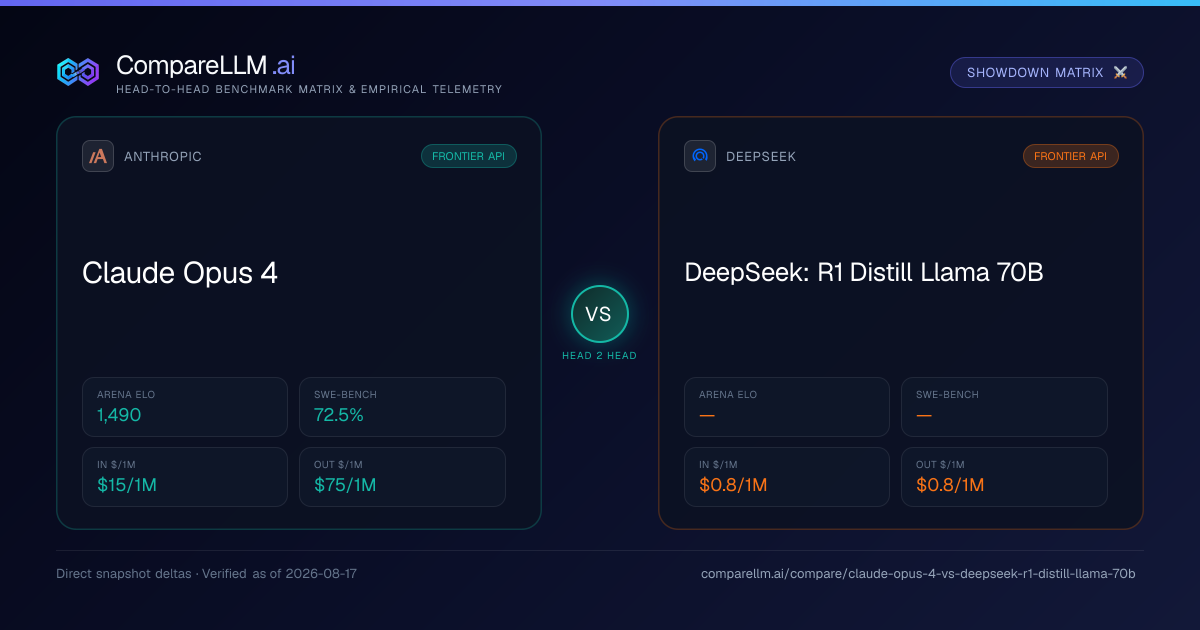Click the DEEPSEEK vendor label
The image size is (1200, 630).
point(761,157)
